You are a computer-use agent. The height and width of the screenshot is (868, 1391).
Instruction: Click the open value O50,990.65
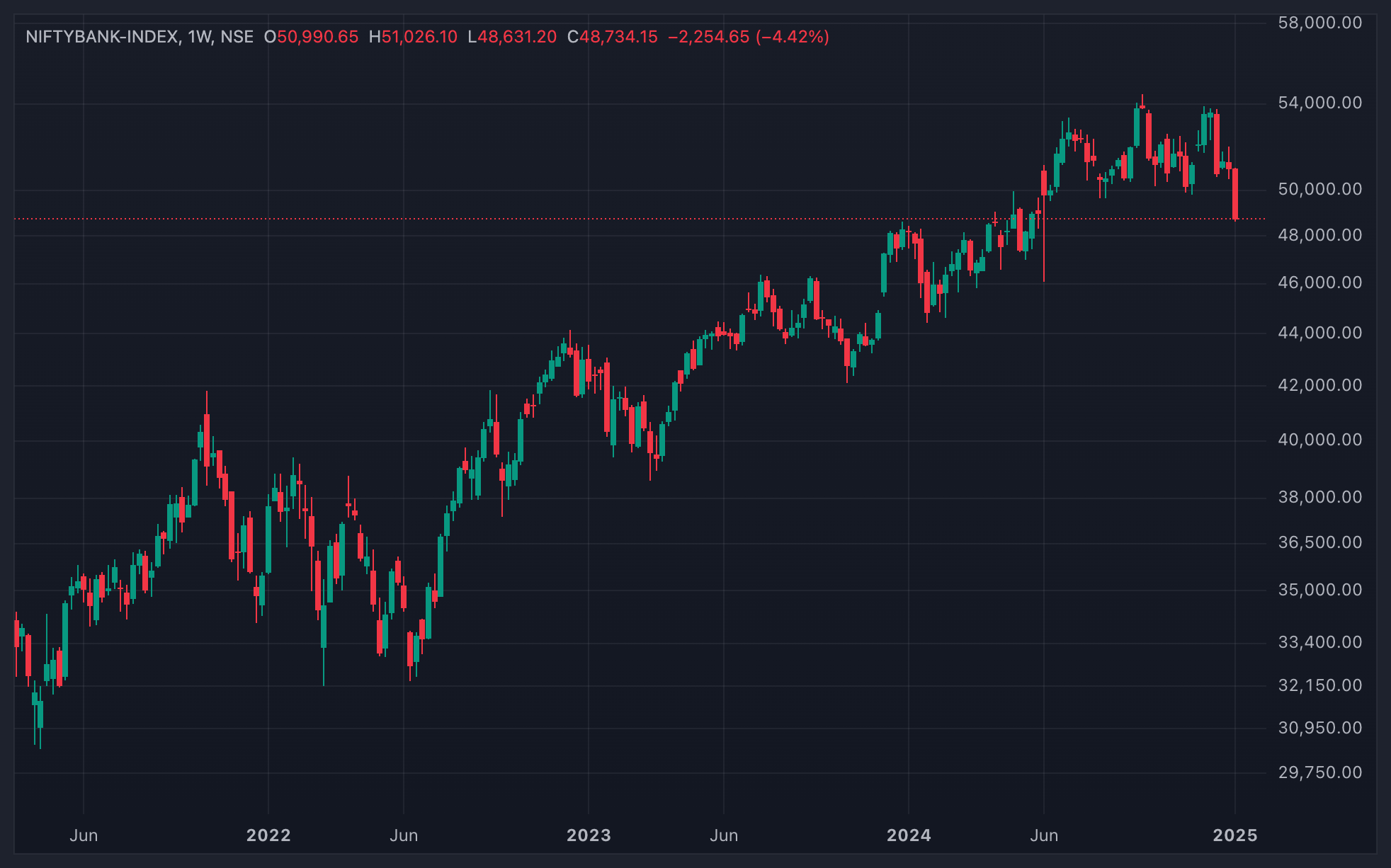[311, 37]
